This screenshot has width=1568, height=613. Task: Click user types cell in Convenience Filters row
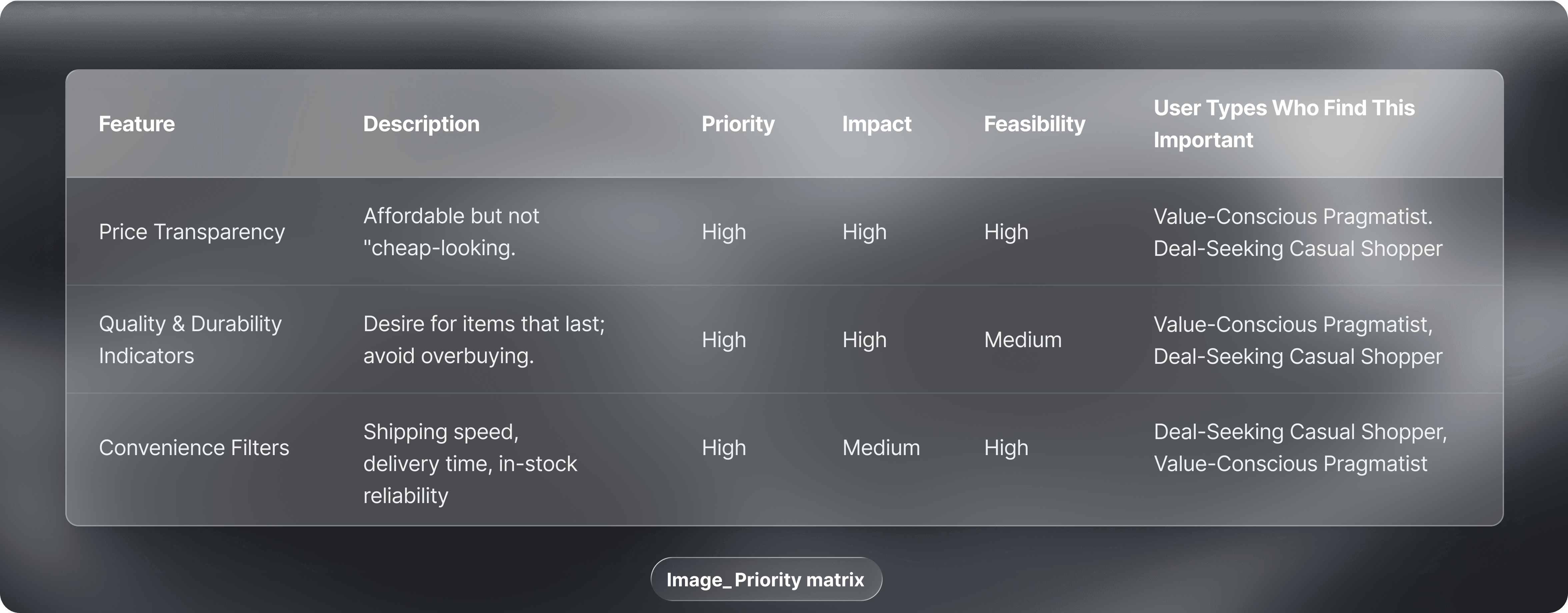pyautogui.click(x=1300, y=447)
